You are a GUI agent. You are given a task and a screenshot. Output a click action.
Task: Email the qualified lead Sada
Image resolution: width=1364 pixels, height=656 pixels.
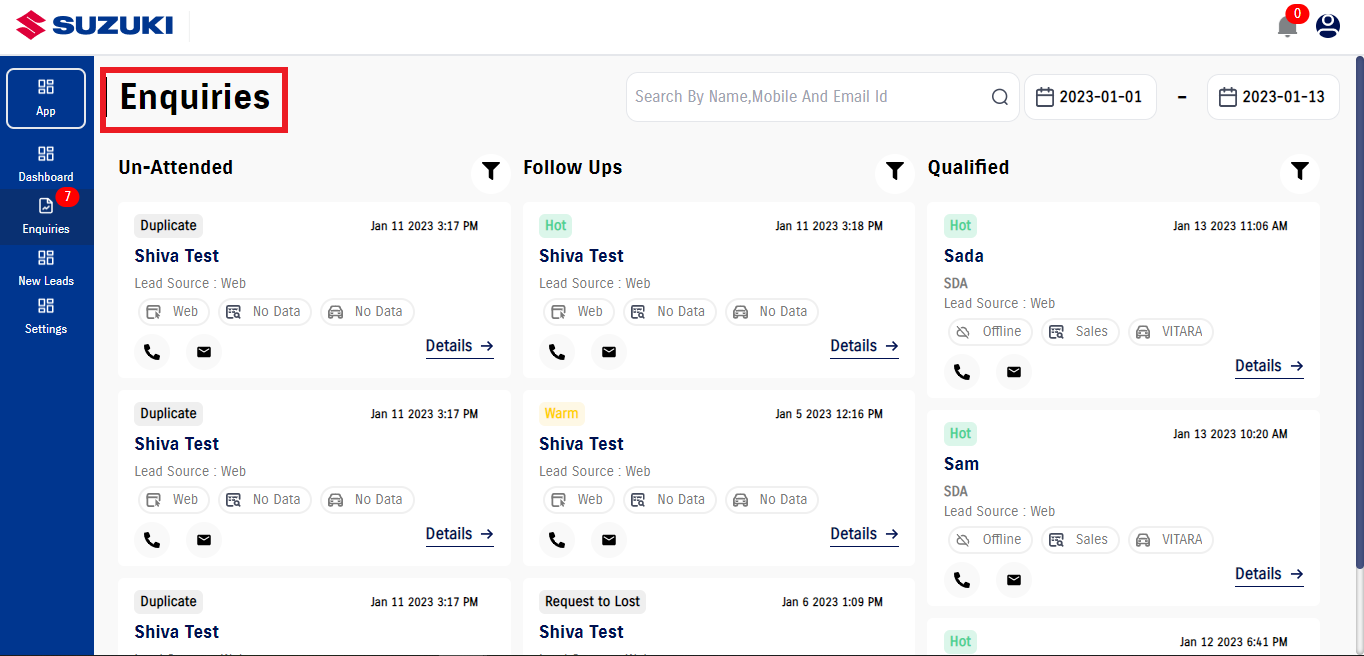1014,372
